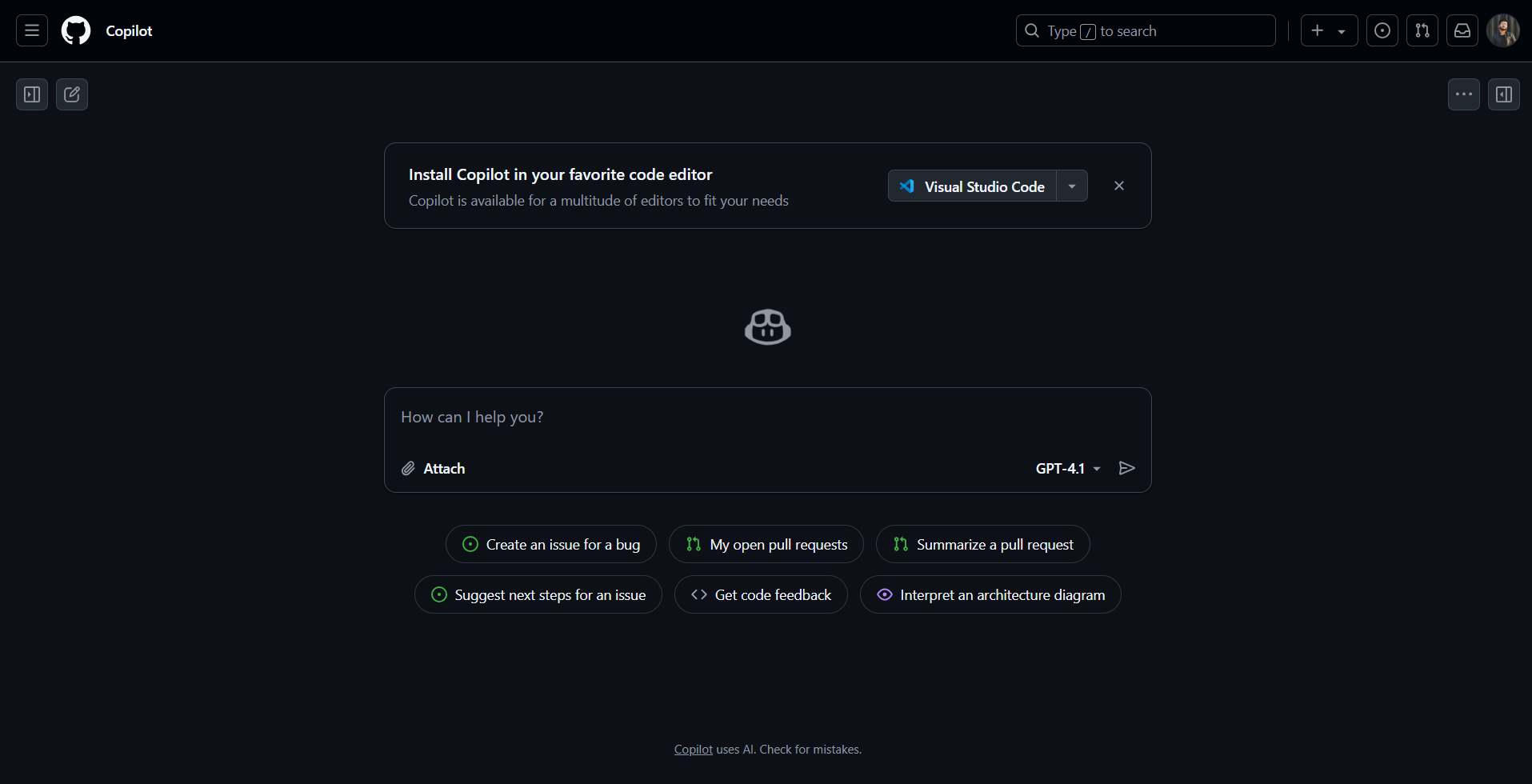Focus the 'Type / to search' field
The image size is (1532, 784).
coord(1146,30)
